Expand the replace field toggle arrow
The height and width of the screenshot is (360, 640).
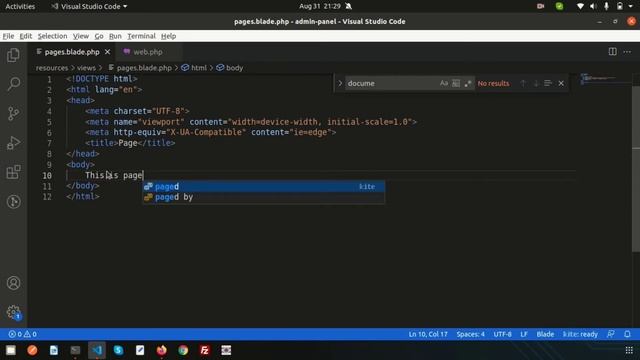pyautogui.click(x=340, y=83)
